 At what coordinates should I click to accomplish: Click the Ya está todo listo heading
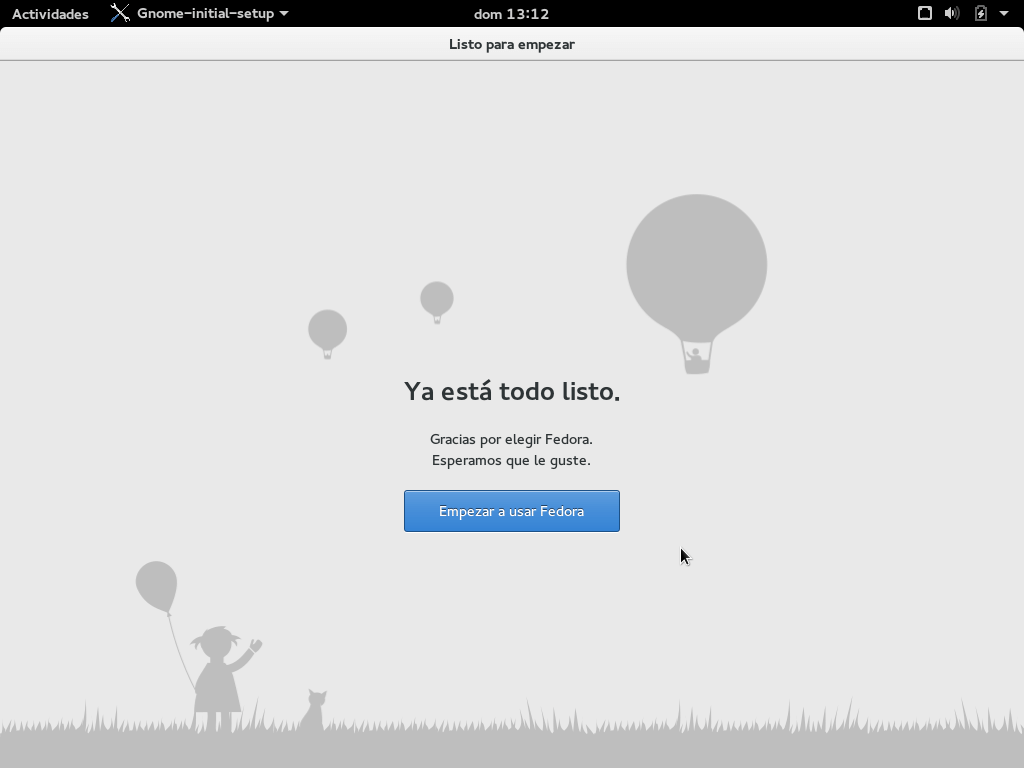pyautogui.click(x=511, y=391)
